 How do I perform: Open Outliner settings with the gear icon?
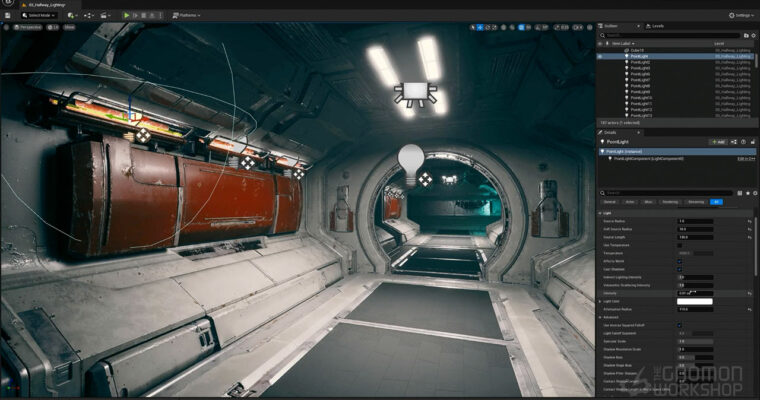click(x=753, y=35)
